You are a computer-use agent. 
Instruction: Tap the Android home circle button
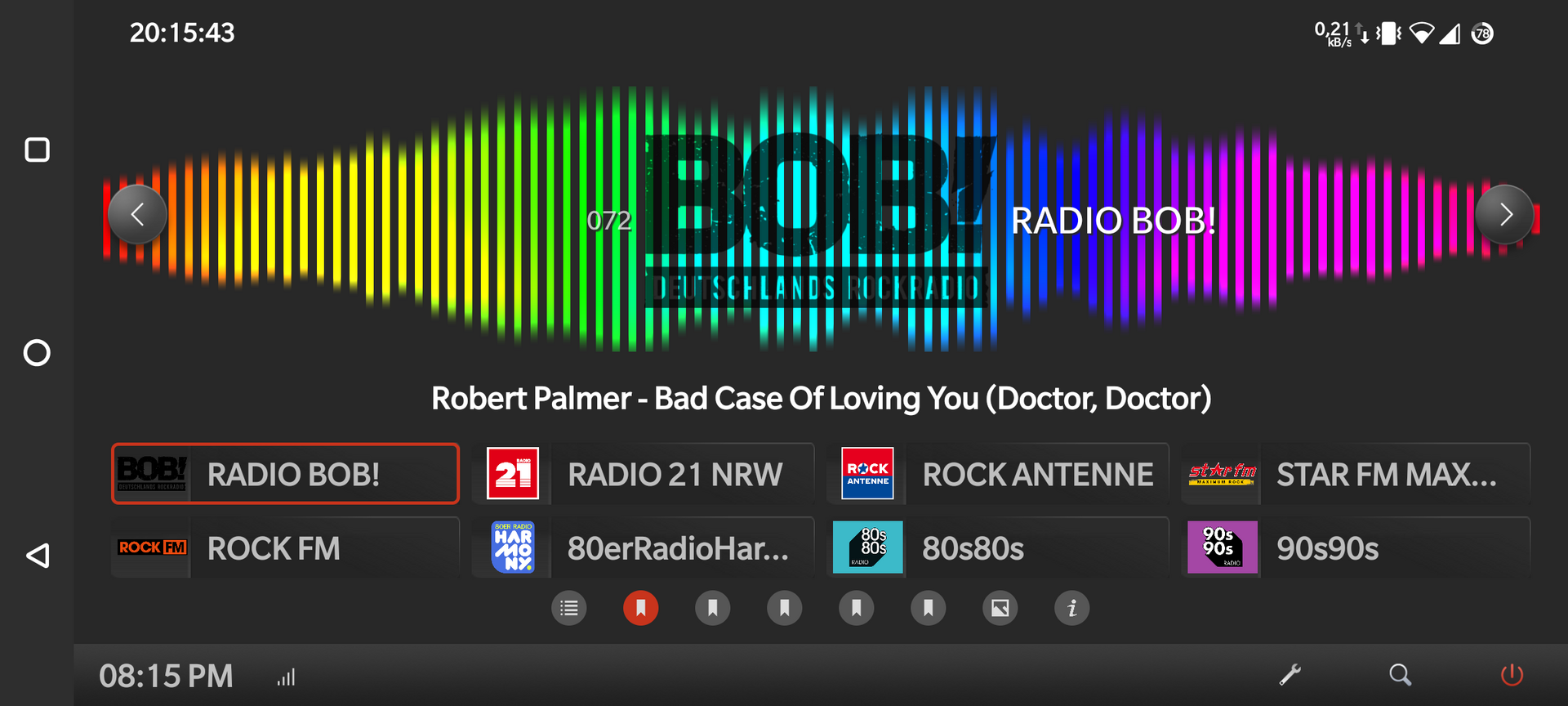tap(37, 353)
